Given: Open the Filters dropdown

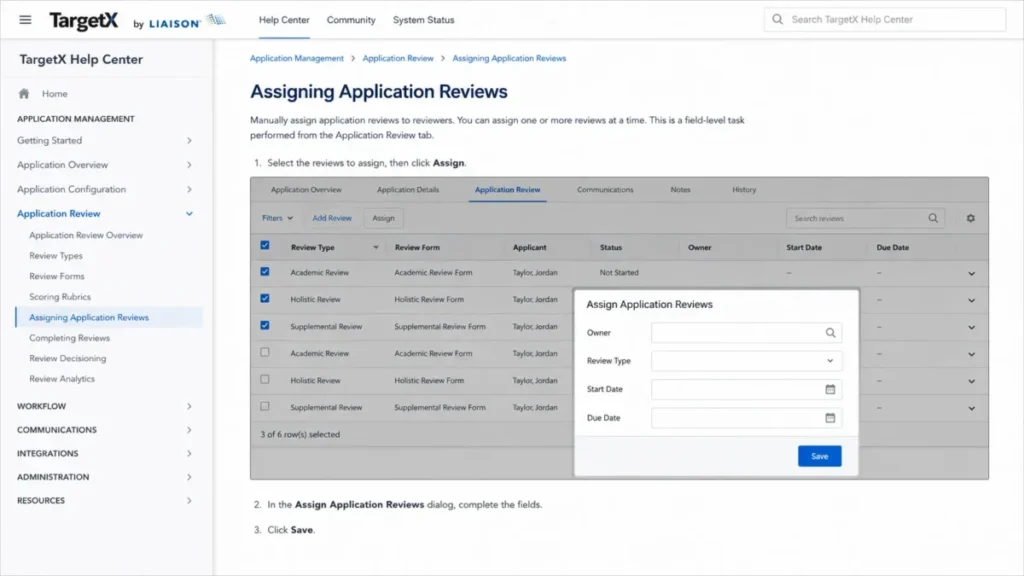Looking at the screenshot, I should coord(278,218).
